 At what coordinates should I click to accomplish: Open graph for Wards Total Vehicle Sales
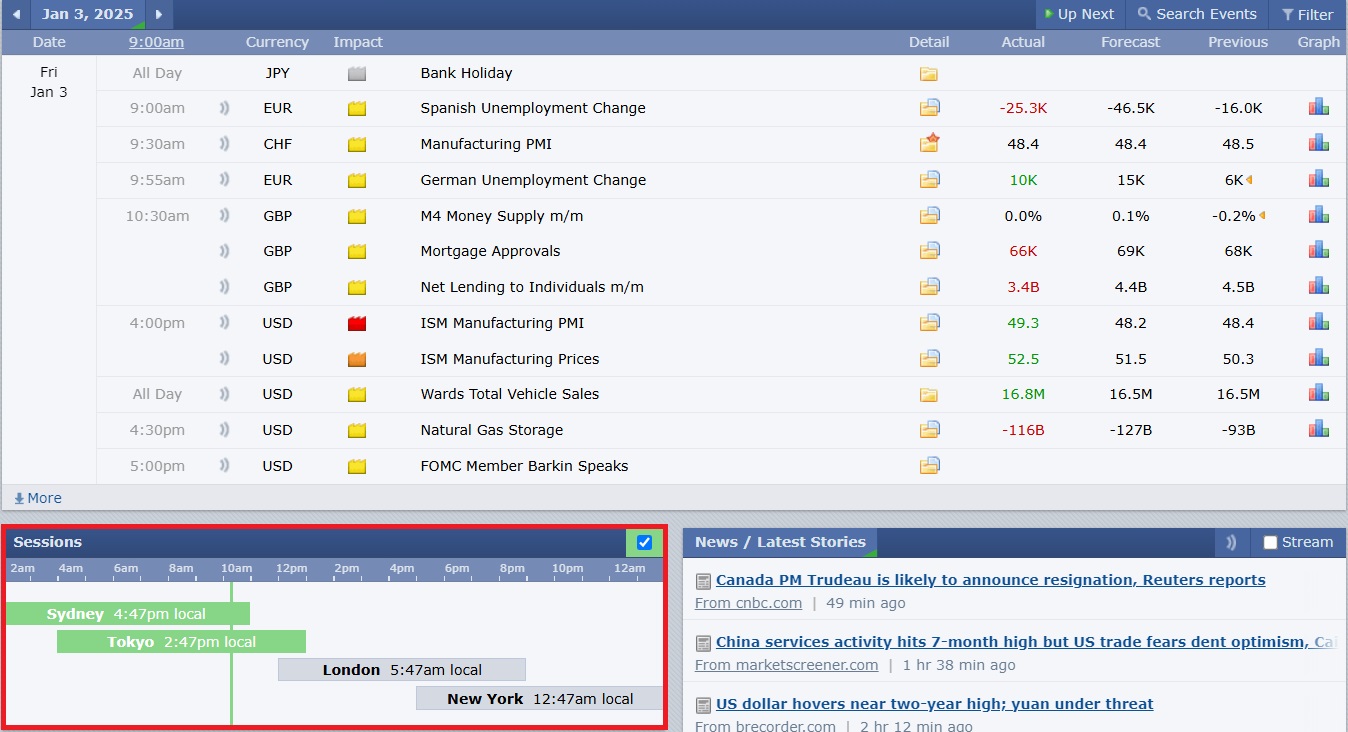pyautogui.click(x=1319, y=393)
